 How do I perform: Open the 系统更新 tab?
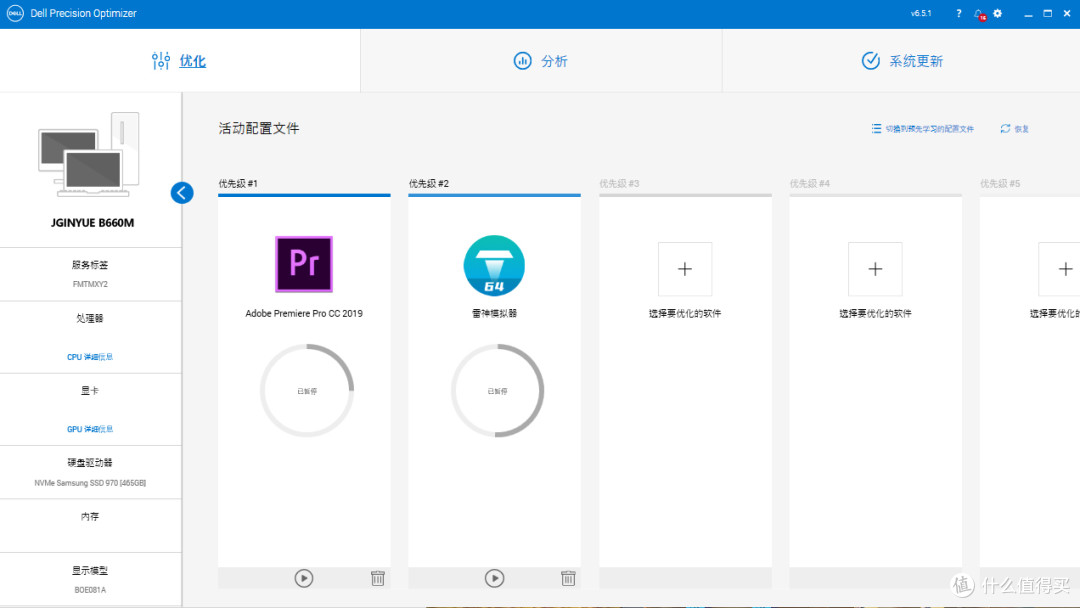(902, 61)
